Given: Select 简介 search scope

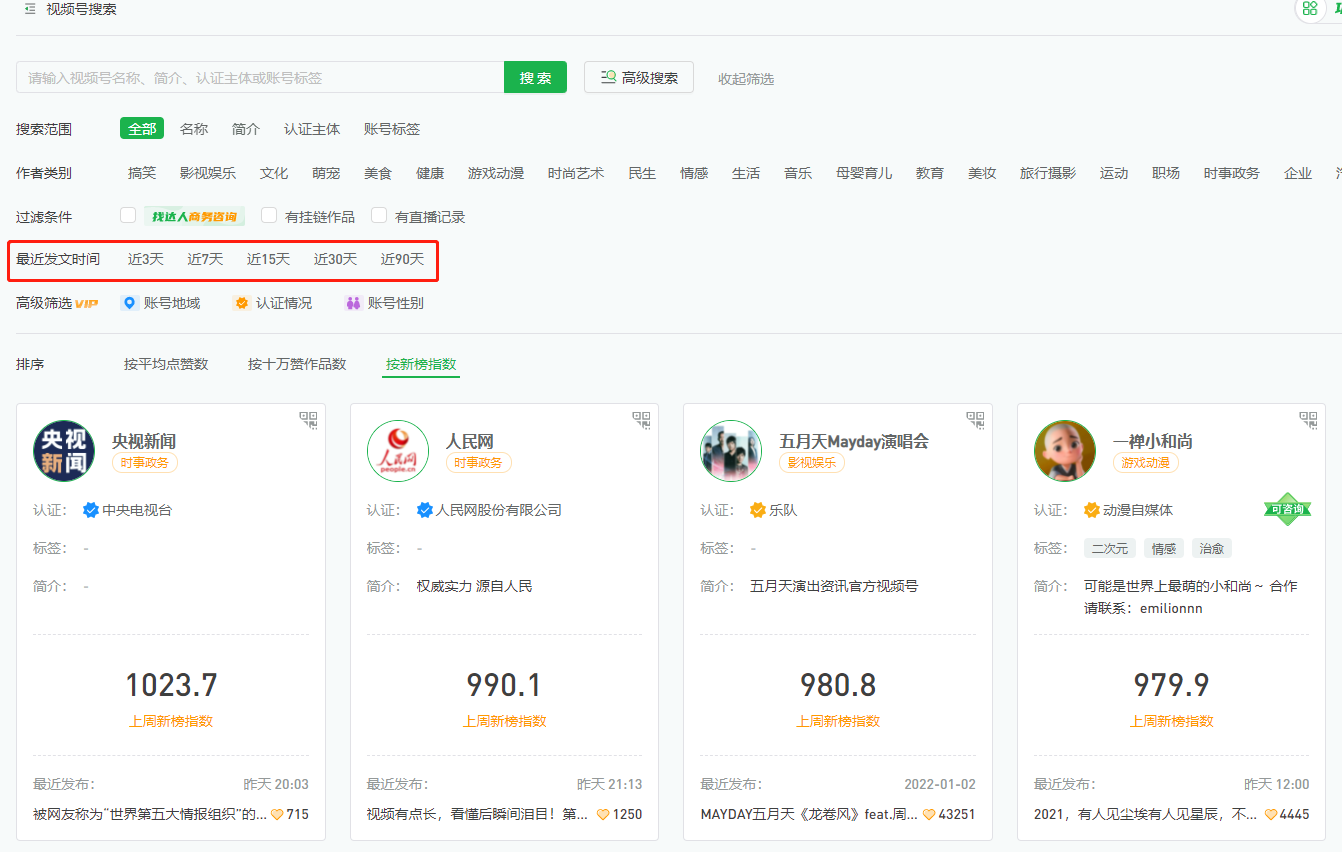Looking at the screenshot, I should tap(246, 129).
